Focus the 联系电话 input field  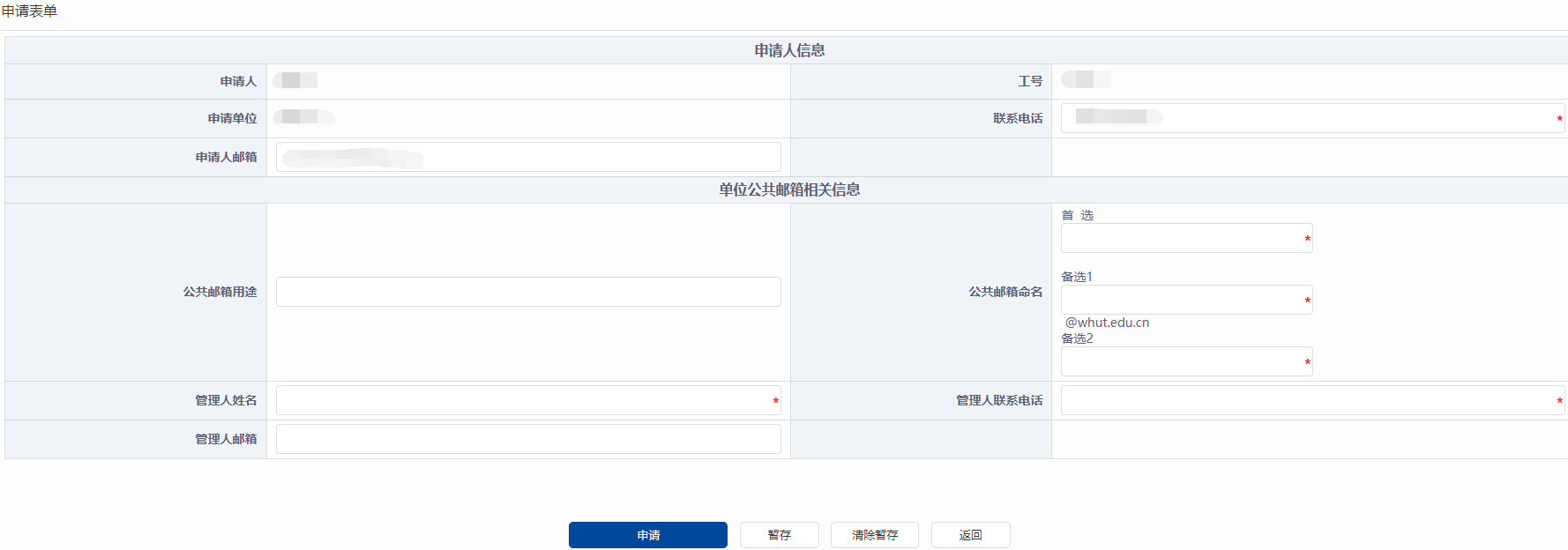(x=1310, y=118)
